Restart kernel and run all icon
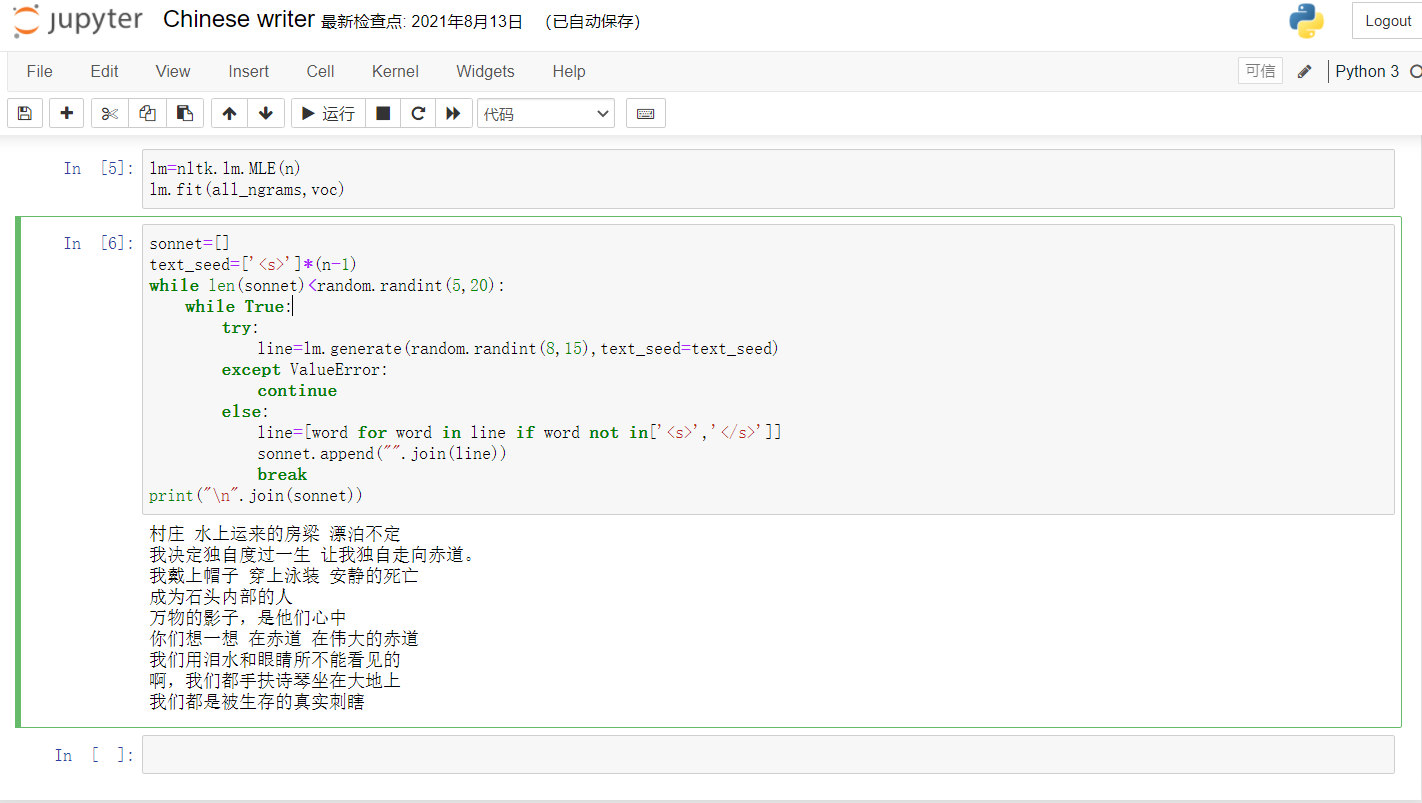The height and width of the screenshot is (803, 1422). tap(453, 113)
